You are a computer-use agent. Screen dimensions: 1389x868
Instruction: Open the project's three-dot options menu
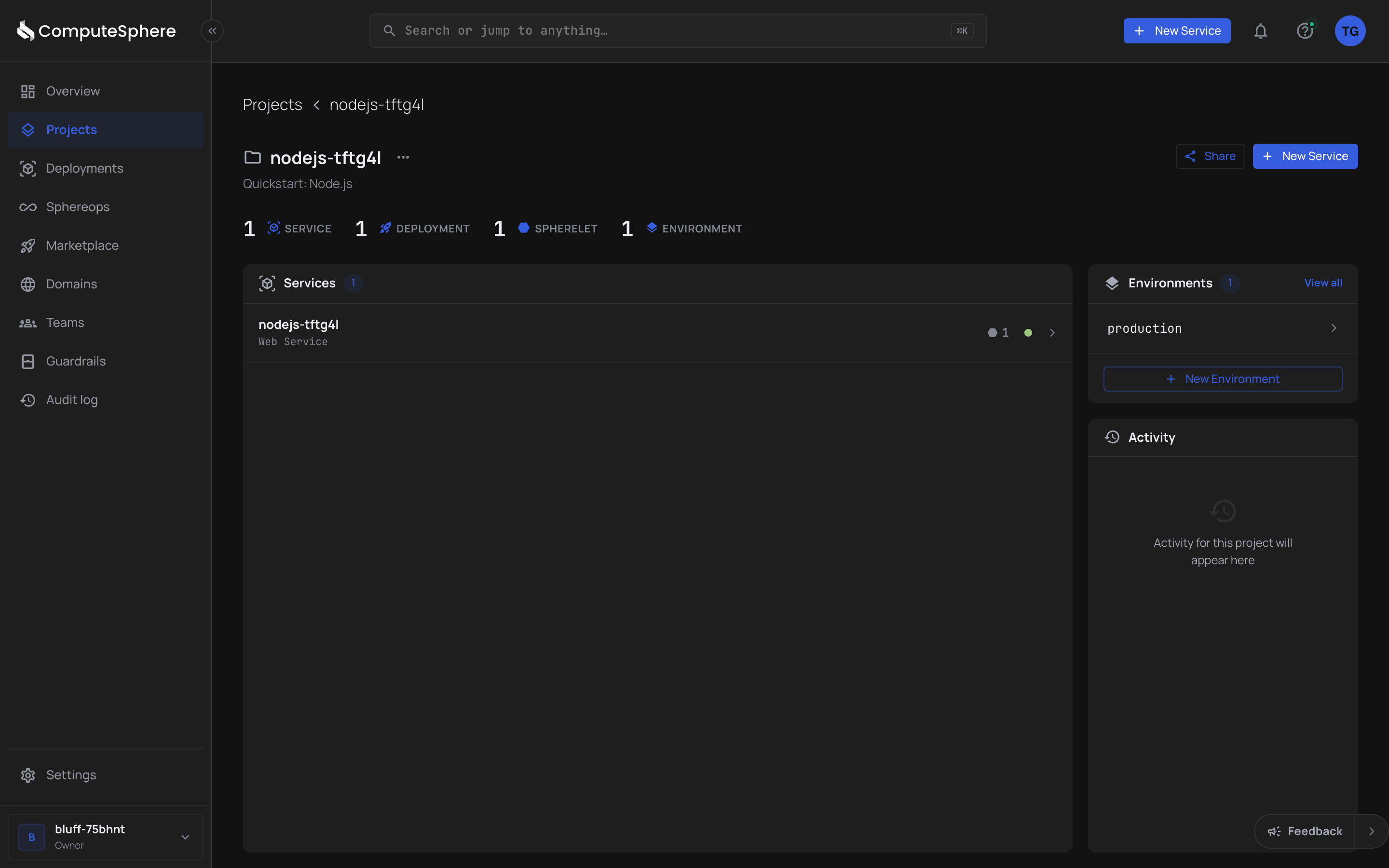[403, 157]
